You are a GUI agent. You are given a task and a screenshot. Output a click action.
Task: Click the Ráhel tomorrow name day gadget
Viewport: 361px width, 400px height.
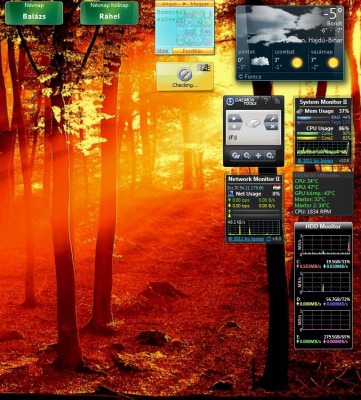[x=109, y=13]
